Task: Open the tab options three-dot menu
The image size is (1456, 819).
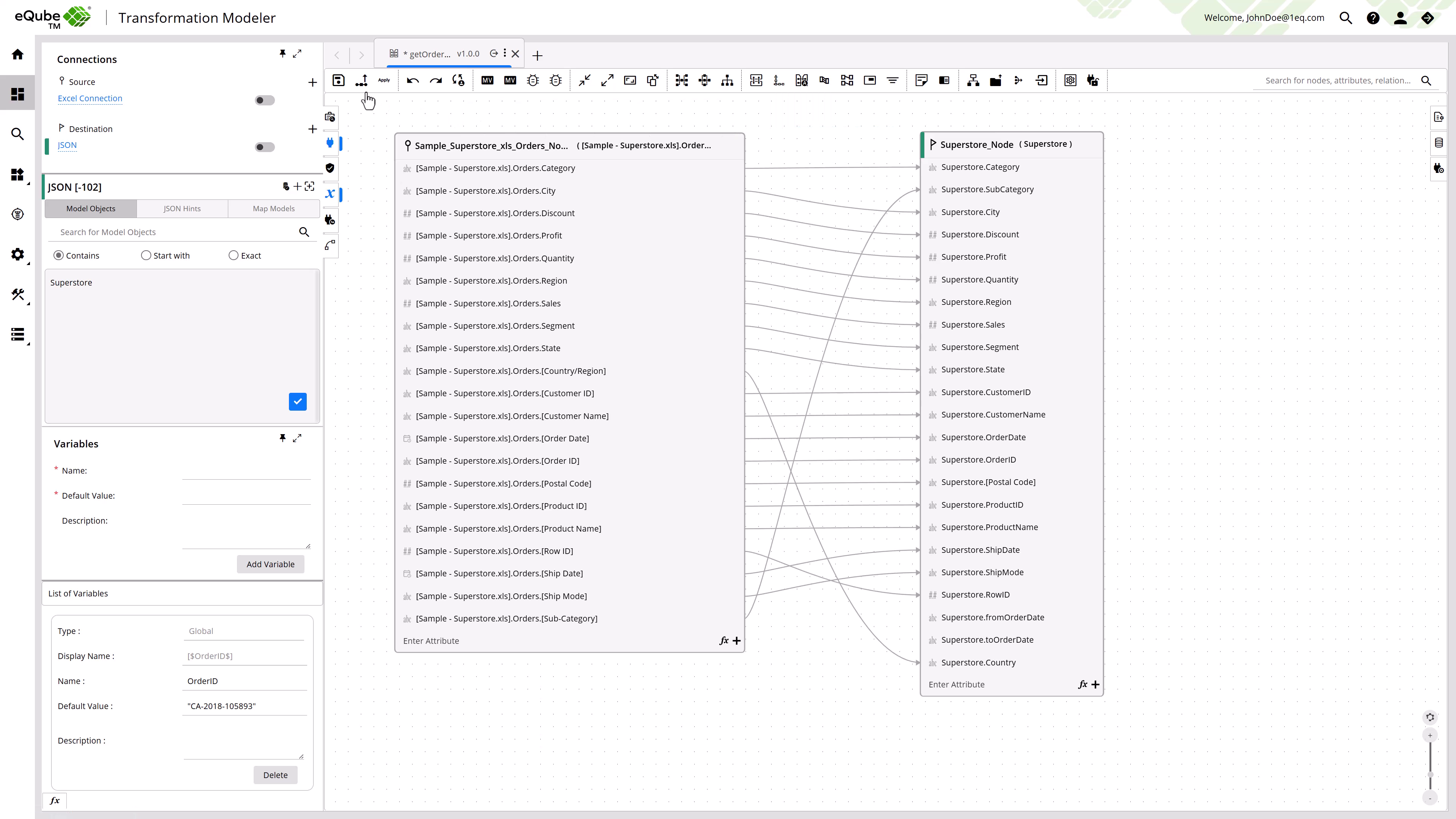Action: tap(505, 53)
